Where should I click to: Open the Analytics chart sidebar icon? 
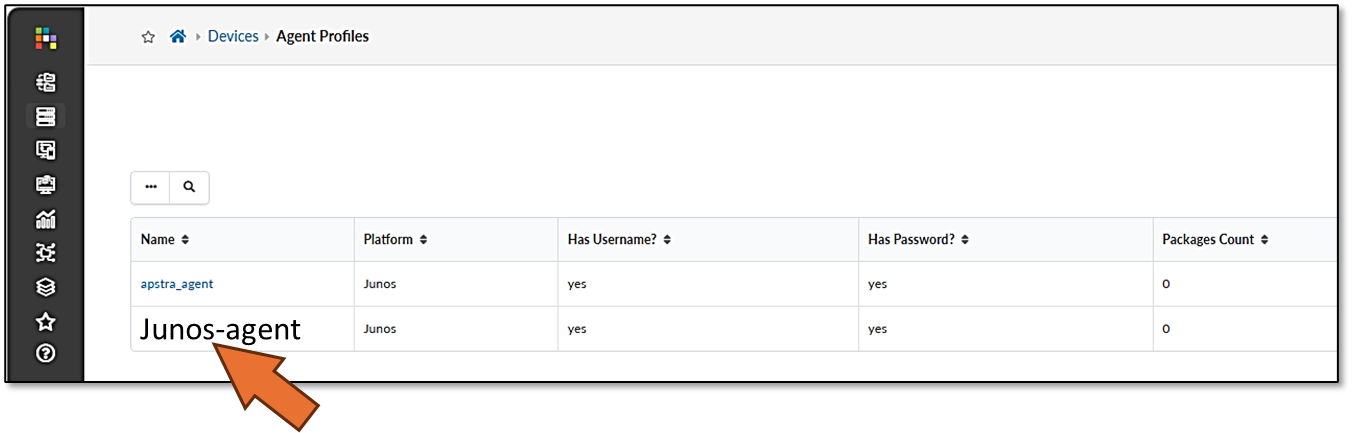pos(45,219)
